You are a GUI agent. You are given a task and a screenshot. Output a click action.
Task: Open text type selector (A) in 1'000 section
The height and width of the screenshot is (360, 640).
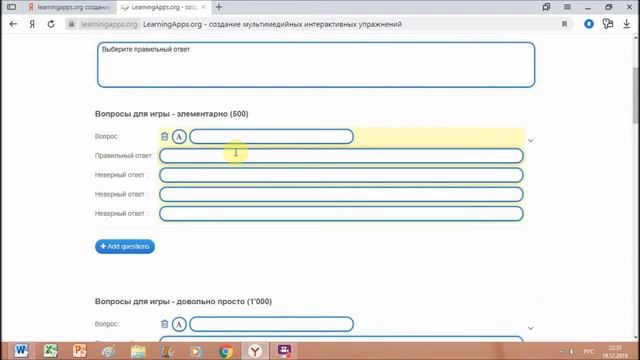(x=179, y=324)
